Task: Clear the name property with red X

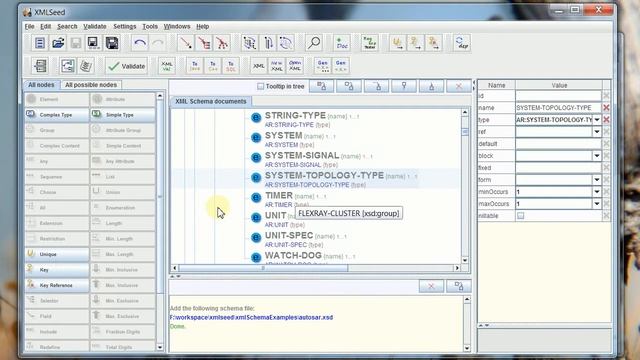Action: pos(606,108)
